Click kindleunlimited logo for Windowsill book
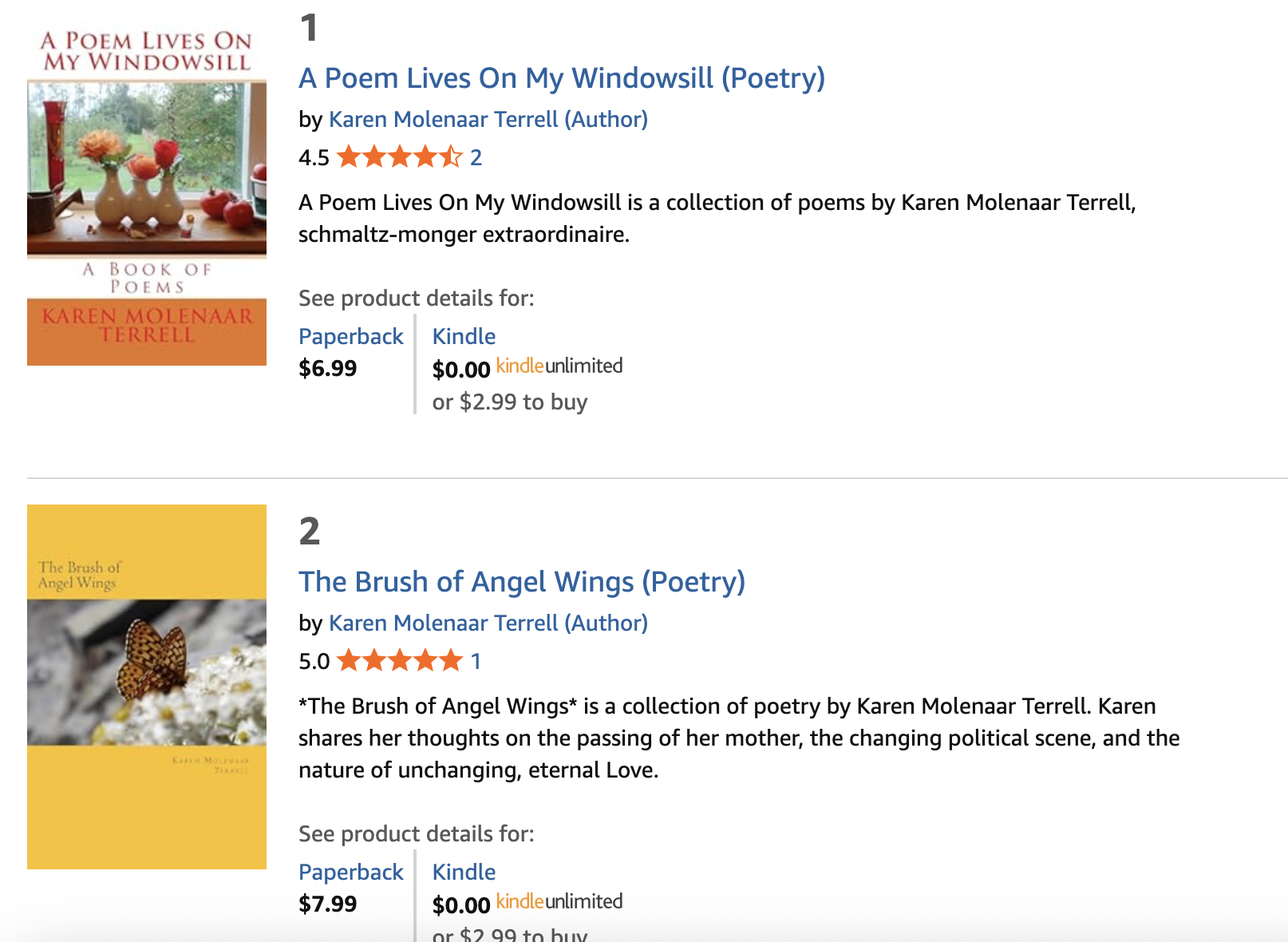Image resolution: width=1288 pixels, height=942 pixels. click(559, 366)
